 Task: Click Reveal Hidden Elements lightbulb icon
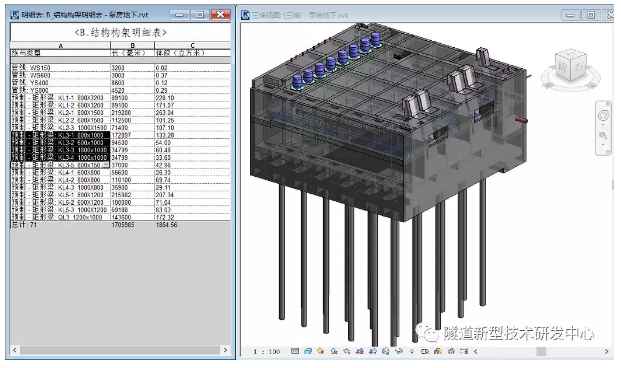pos(412,351)
